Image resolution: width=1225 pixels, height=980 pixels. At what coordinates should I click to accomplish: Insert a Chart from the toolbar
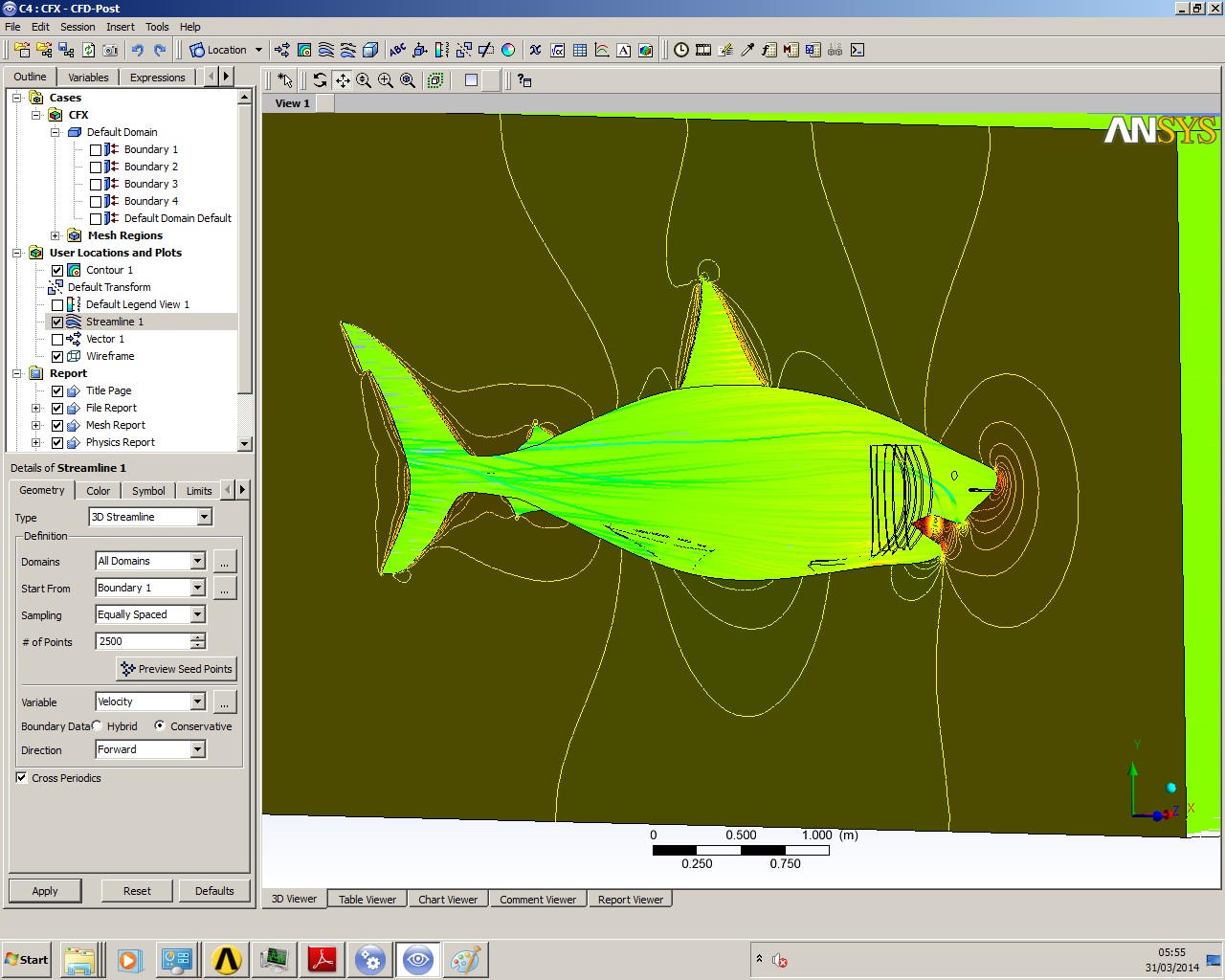click(602, 50)
